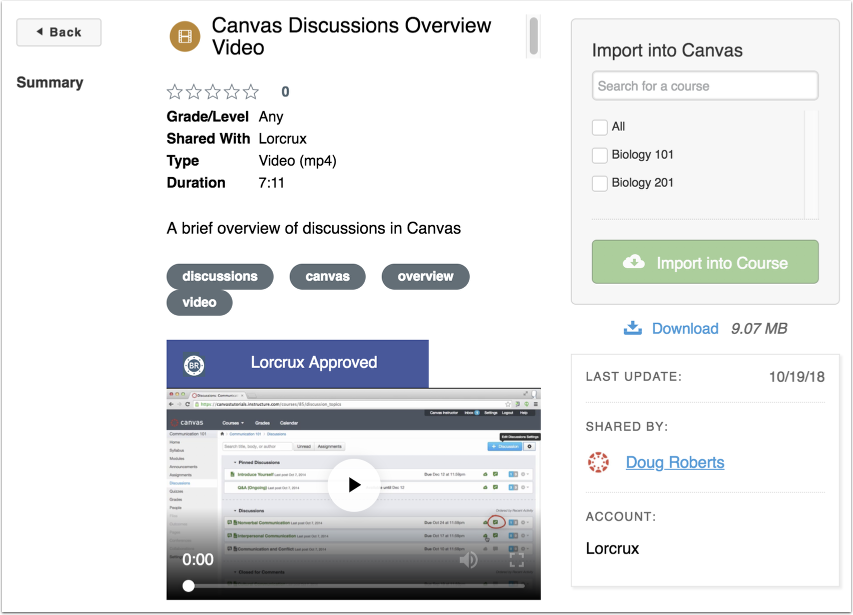Rate the resource one star
This screenshot has height=615, width=853.
point(175,92)
